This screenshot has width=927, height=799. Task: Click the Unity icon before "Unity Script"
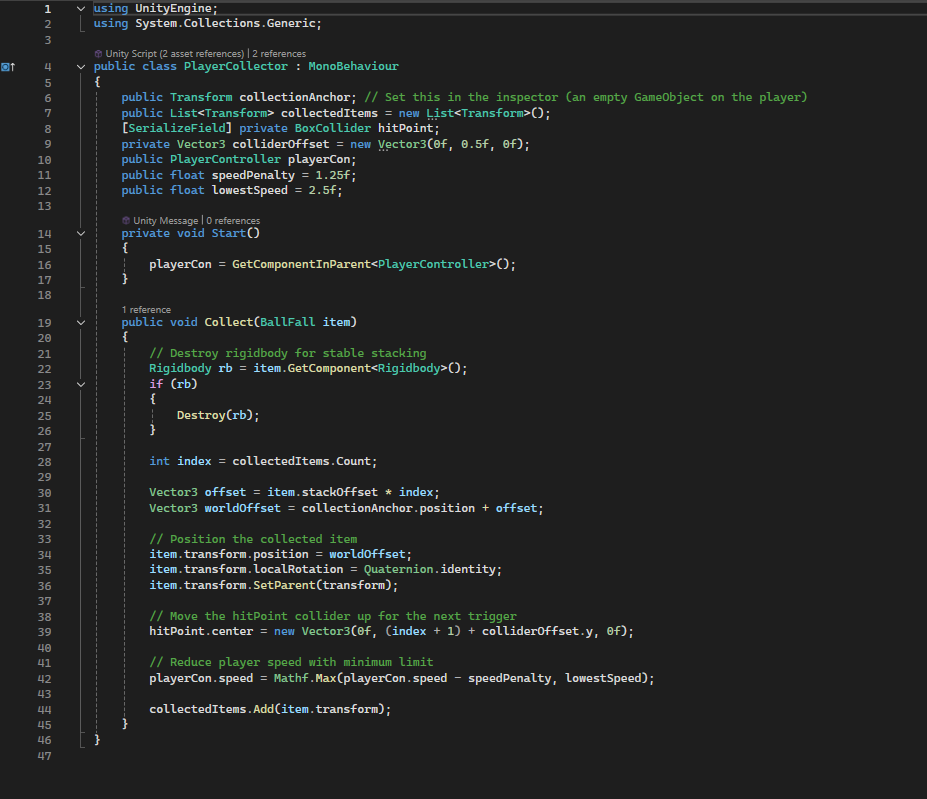(98, 53)
